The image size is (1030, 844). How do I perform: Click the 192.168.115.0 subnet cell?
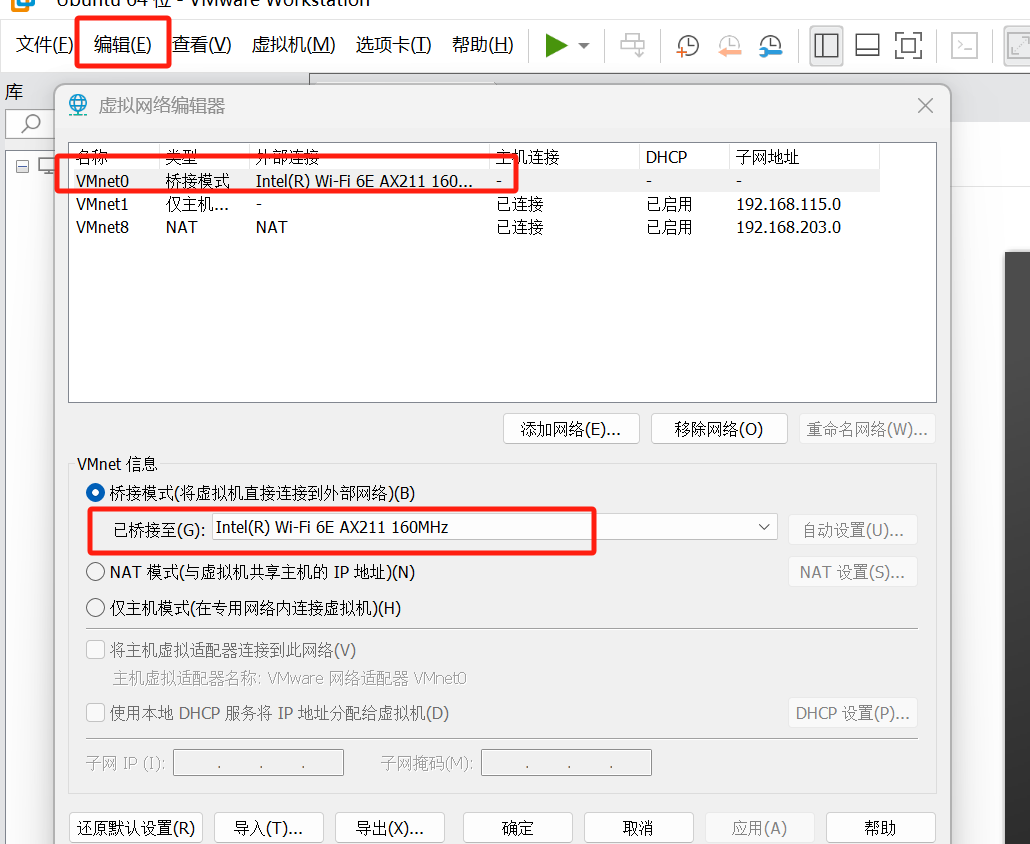tap(788, 204)
